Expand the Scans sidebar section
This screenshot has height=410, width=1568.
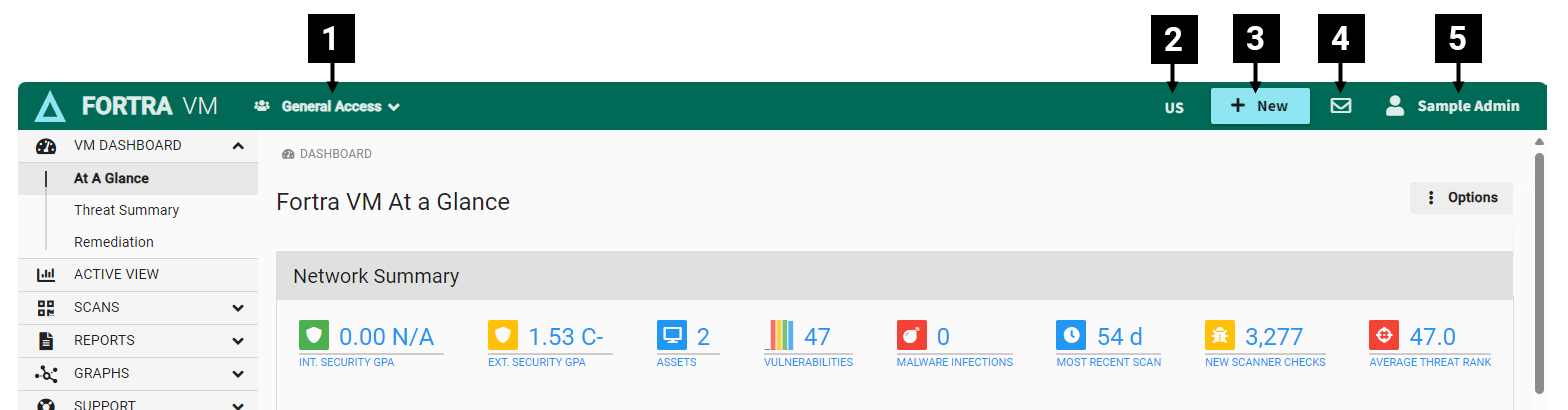pos(238,308)
